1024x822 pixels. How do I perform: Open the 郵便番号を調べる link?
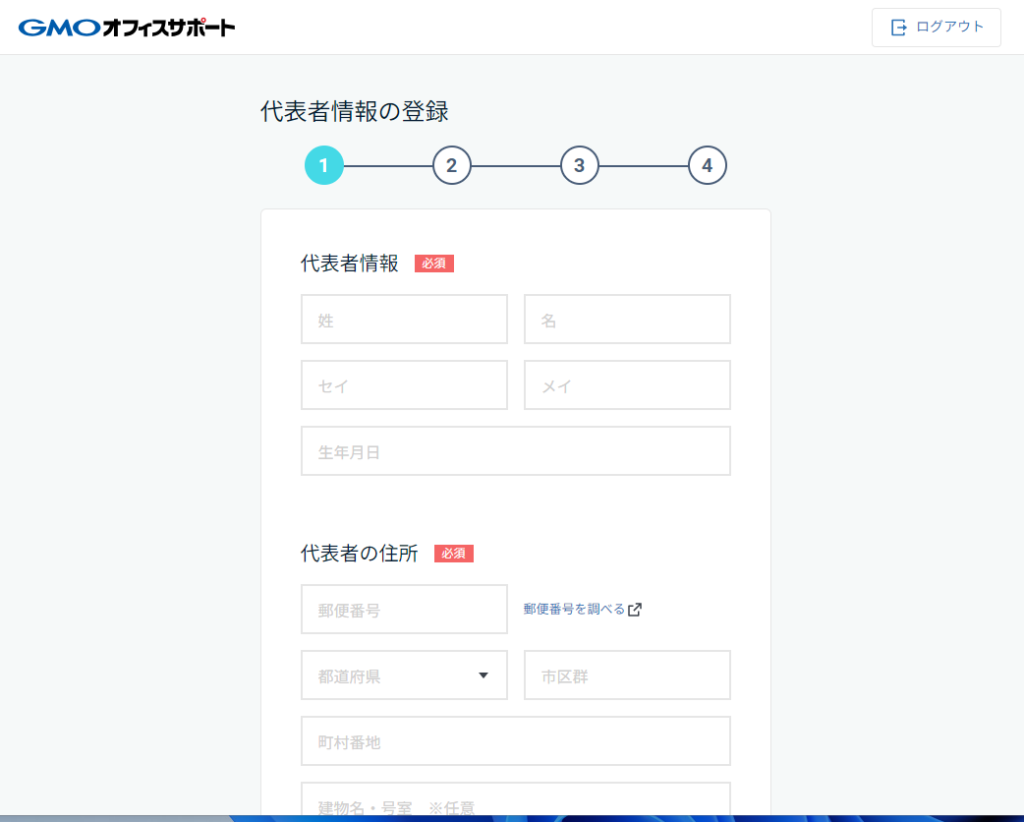tap(574, 609)
